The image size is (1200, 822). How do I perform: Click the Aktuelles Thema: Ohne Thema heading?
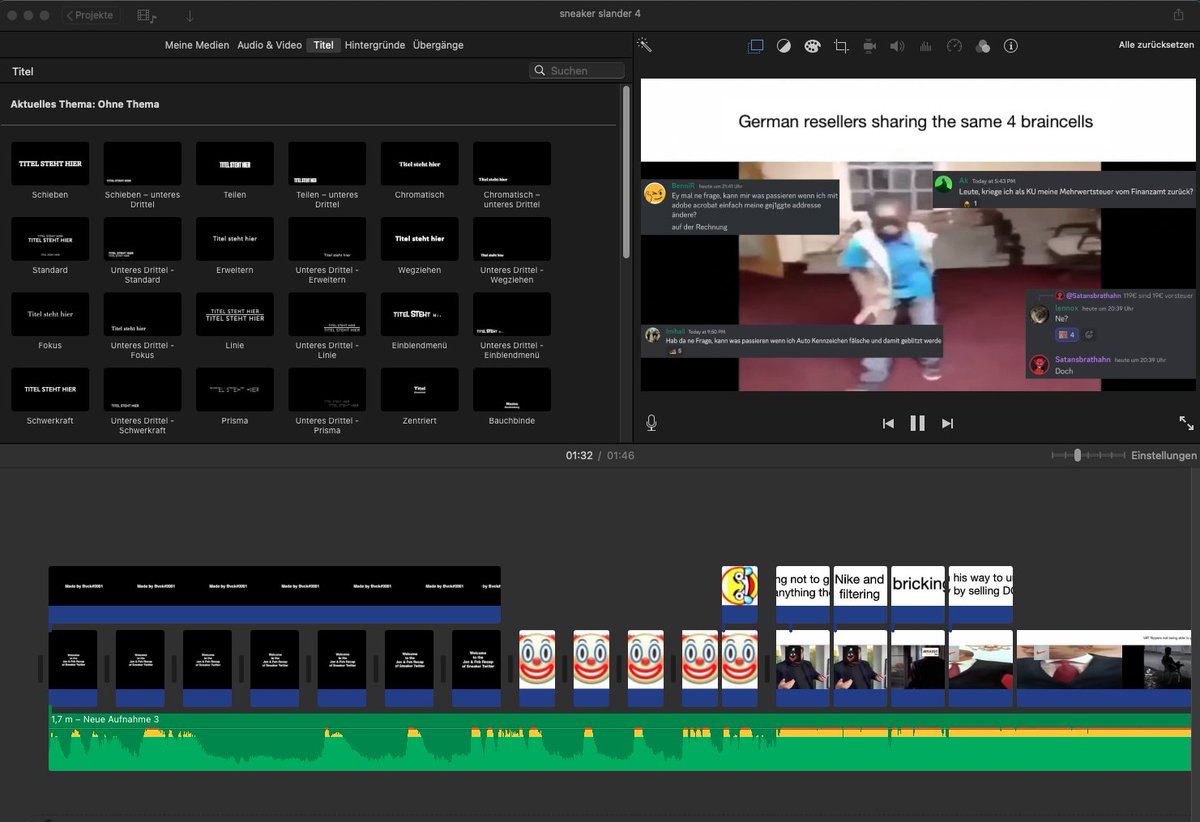coord(85,104)
